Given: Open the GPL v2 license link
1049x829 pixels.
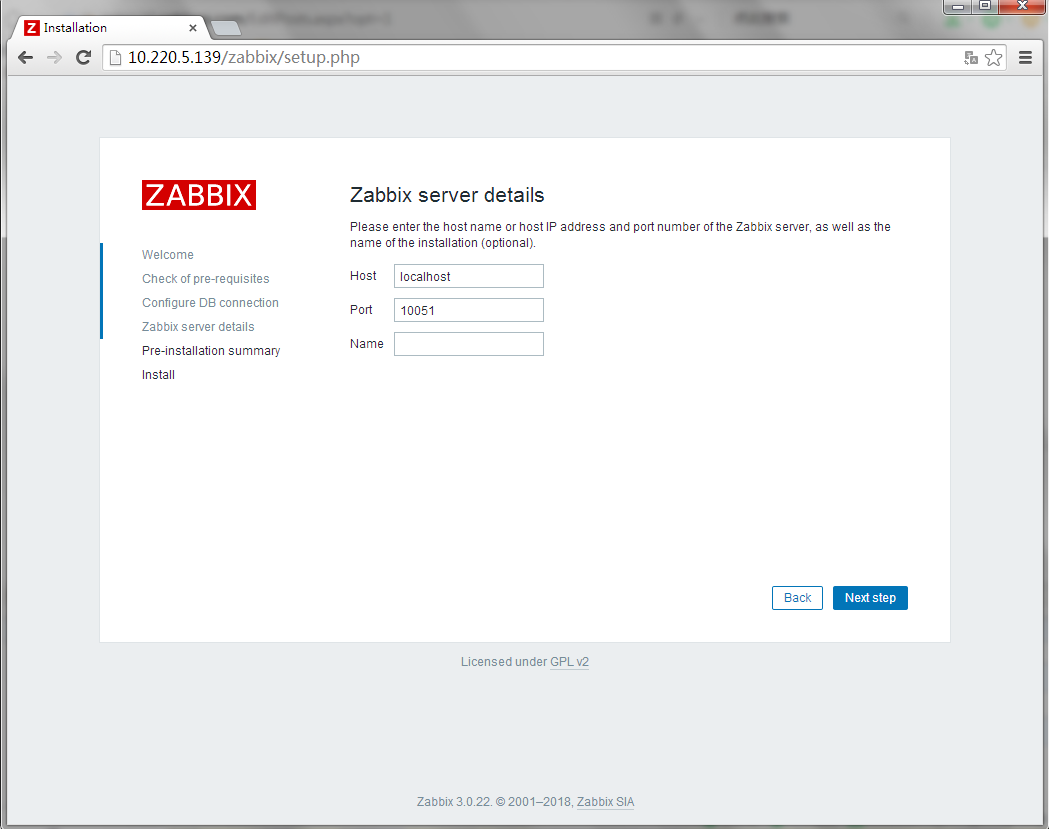Looking at the screenshot, I should (569, 662).
